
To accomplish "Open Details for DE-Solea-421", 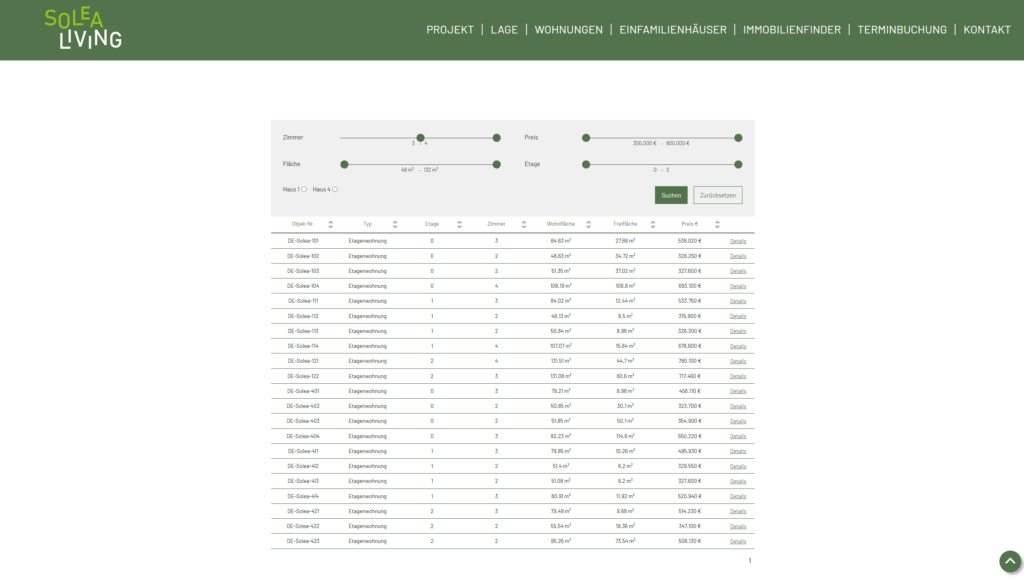I will 738,511.
